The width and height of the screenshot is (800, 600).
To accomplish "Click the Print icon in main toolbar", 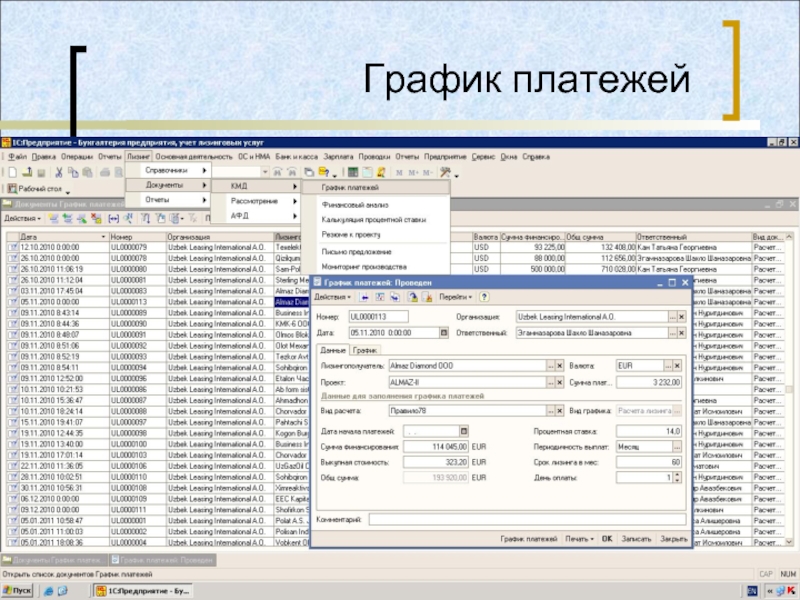I will pos(105,173).
